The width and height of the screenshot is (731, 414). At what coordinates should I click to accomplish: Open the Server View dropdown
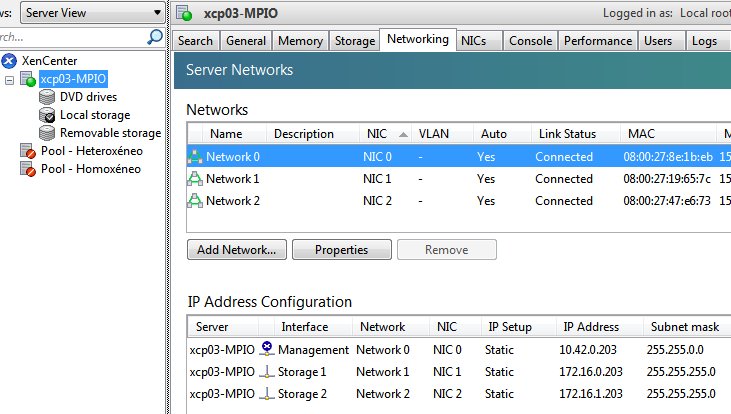click(93, 13)
